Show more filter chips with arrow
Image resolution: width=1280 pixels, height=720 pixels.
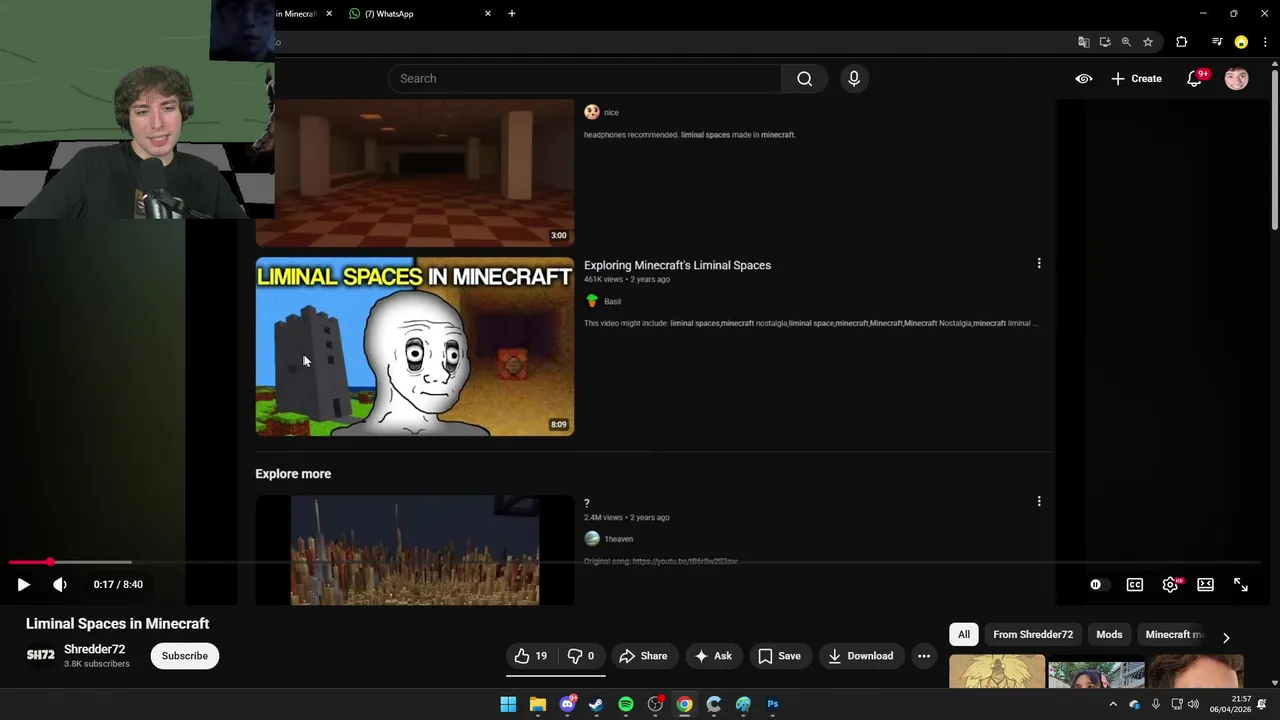pos(1226,637)
